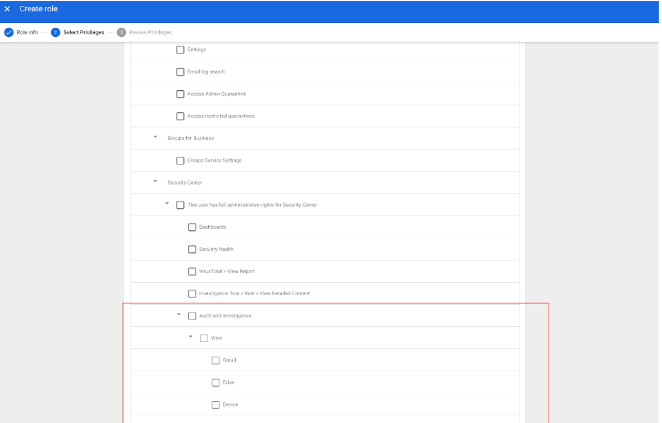Collapse the Audit and Investigation group

179,315
